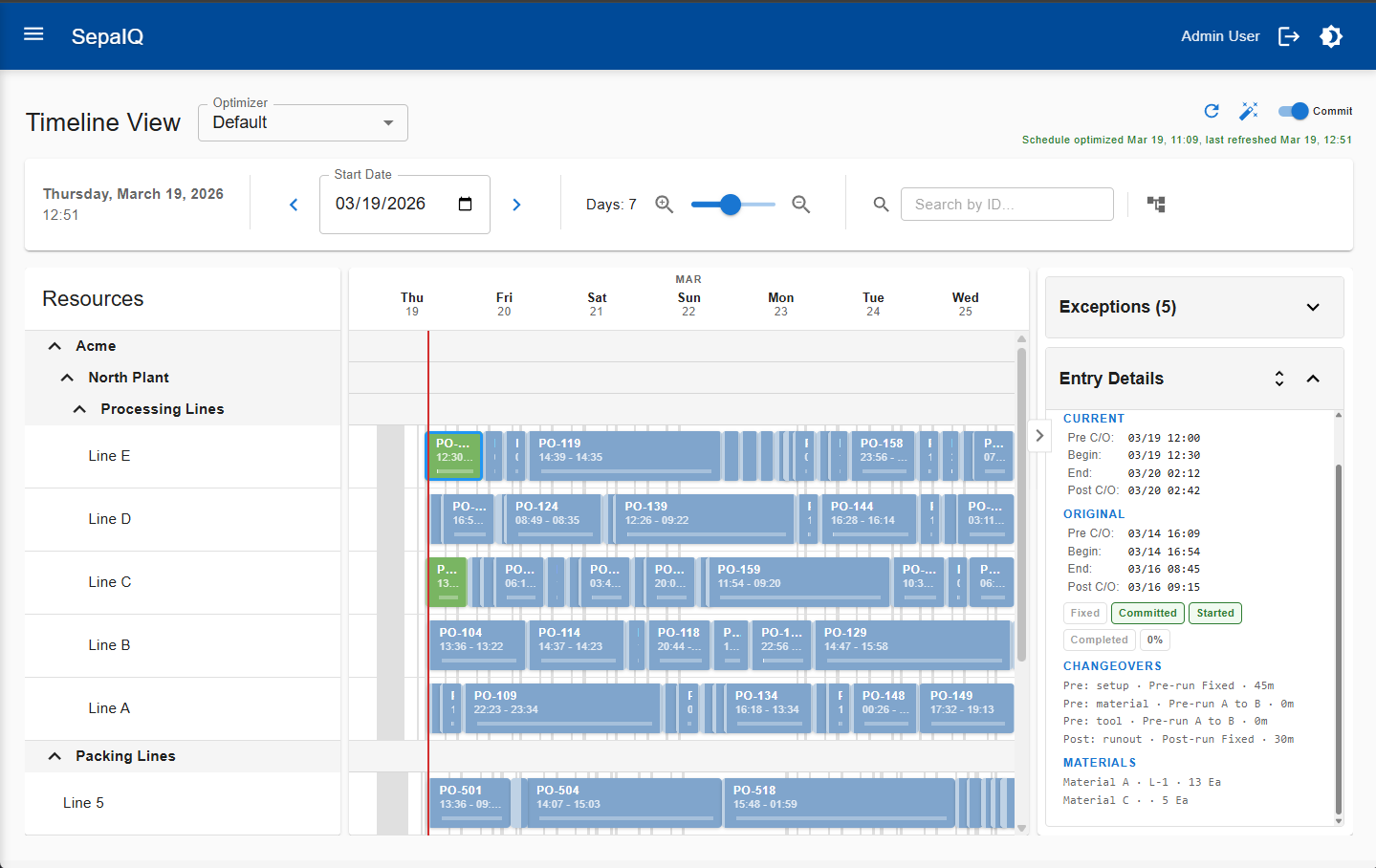Screen dimensions: 1376x868
Task: Expand the Exceptions (5) panel
Action: pyautogui.click(x=1313, y=307)
